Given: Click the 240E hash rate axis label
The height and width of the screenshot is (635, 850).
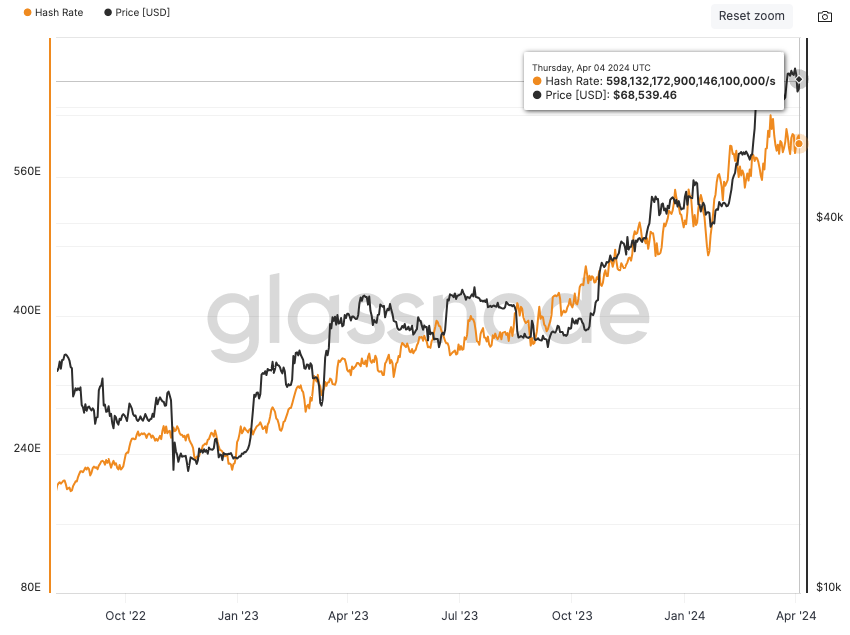Looking at the screenshot, I should 26,449.
